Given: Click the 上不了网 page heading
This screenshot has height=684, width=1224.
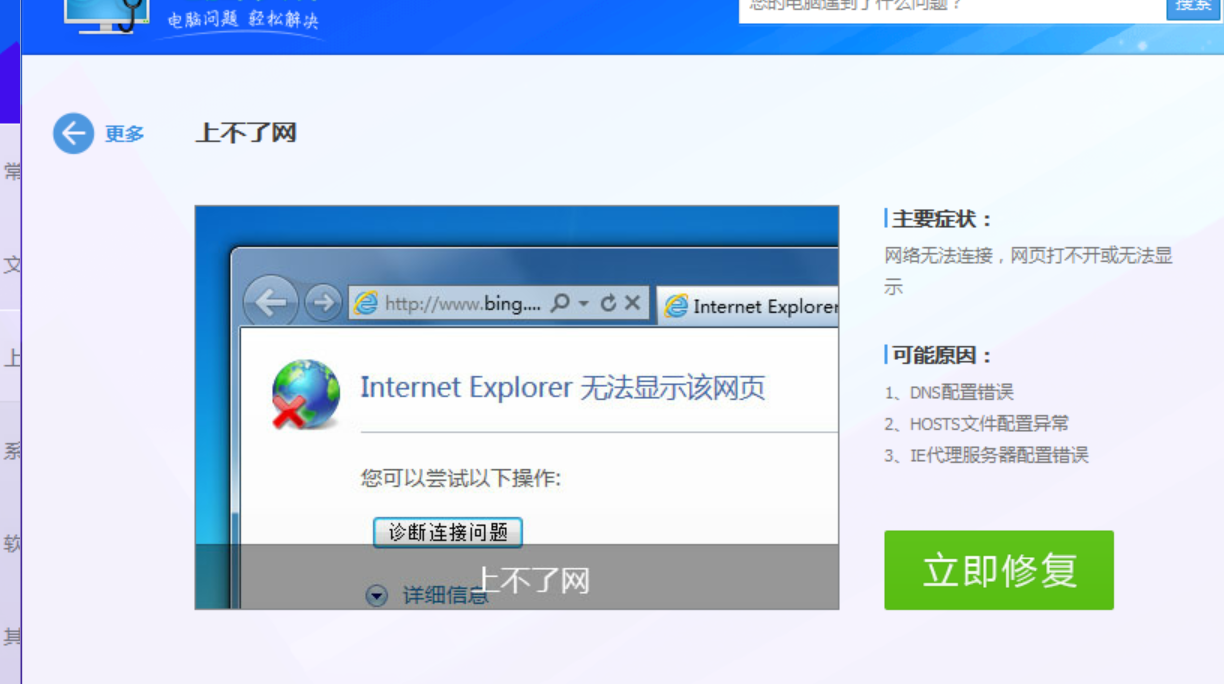Looking at the screenshot, I should click(246, 133).
